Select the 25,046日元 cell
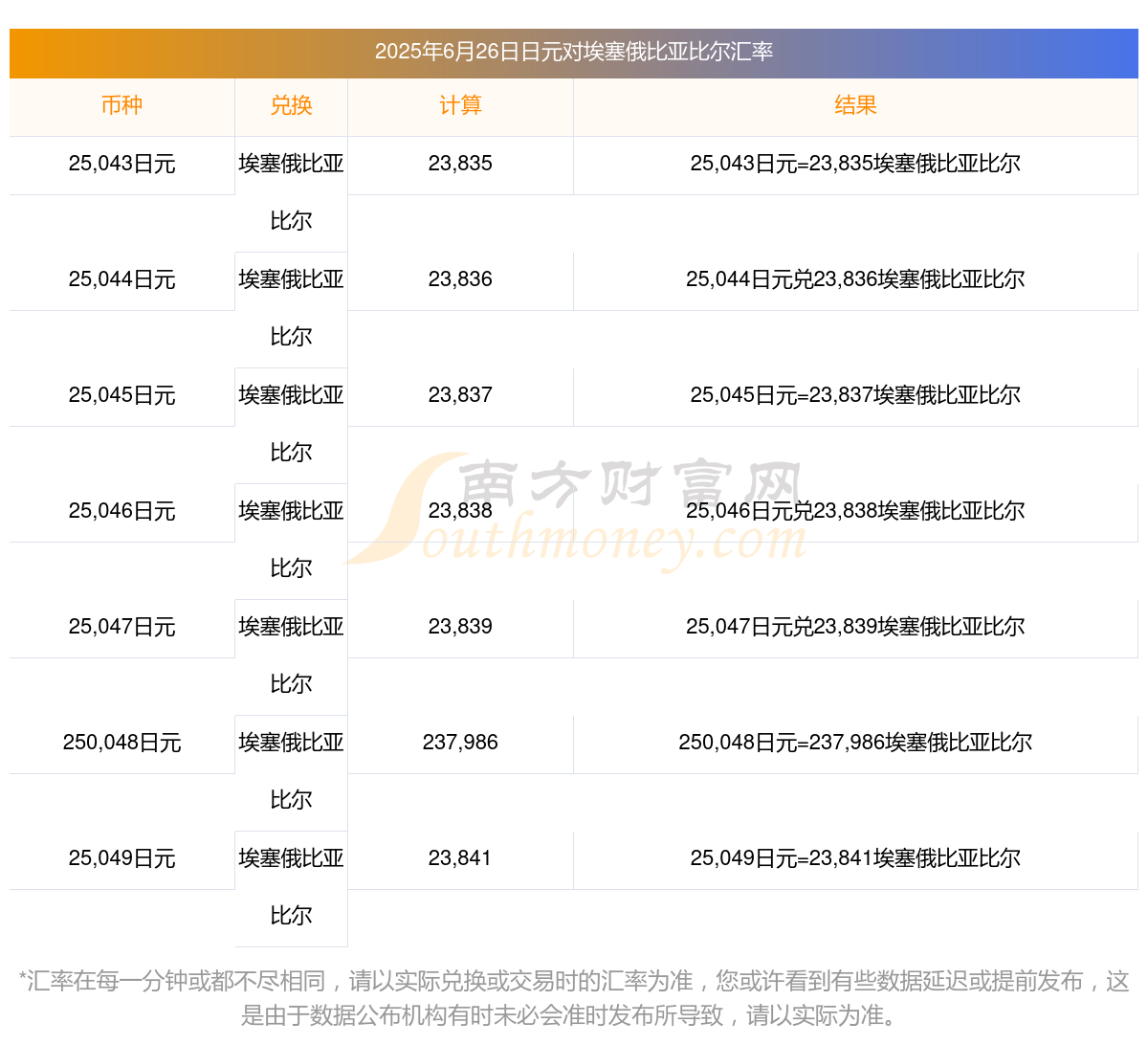Viewport: 1148px width, 1045px height. pos(121,511)
